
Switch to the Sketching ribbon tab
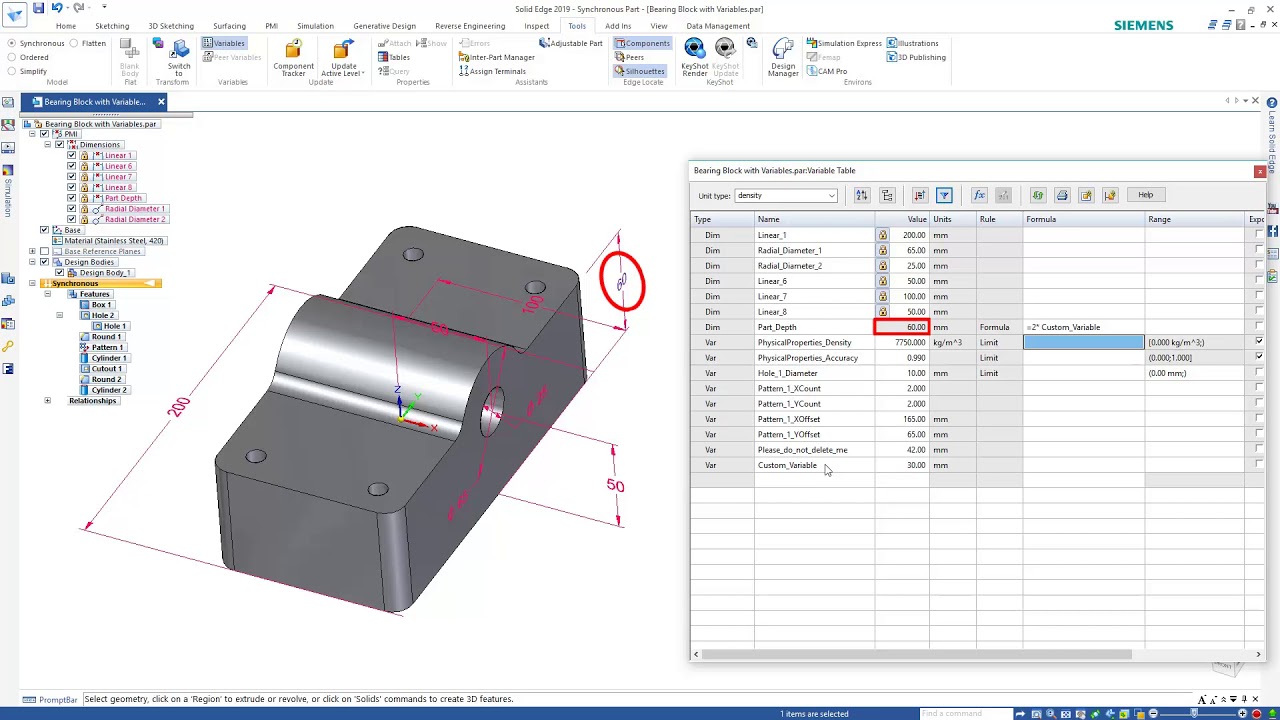112,26
